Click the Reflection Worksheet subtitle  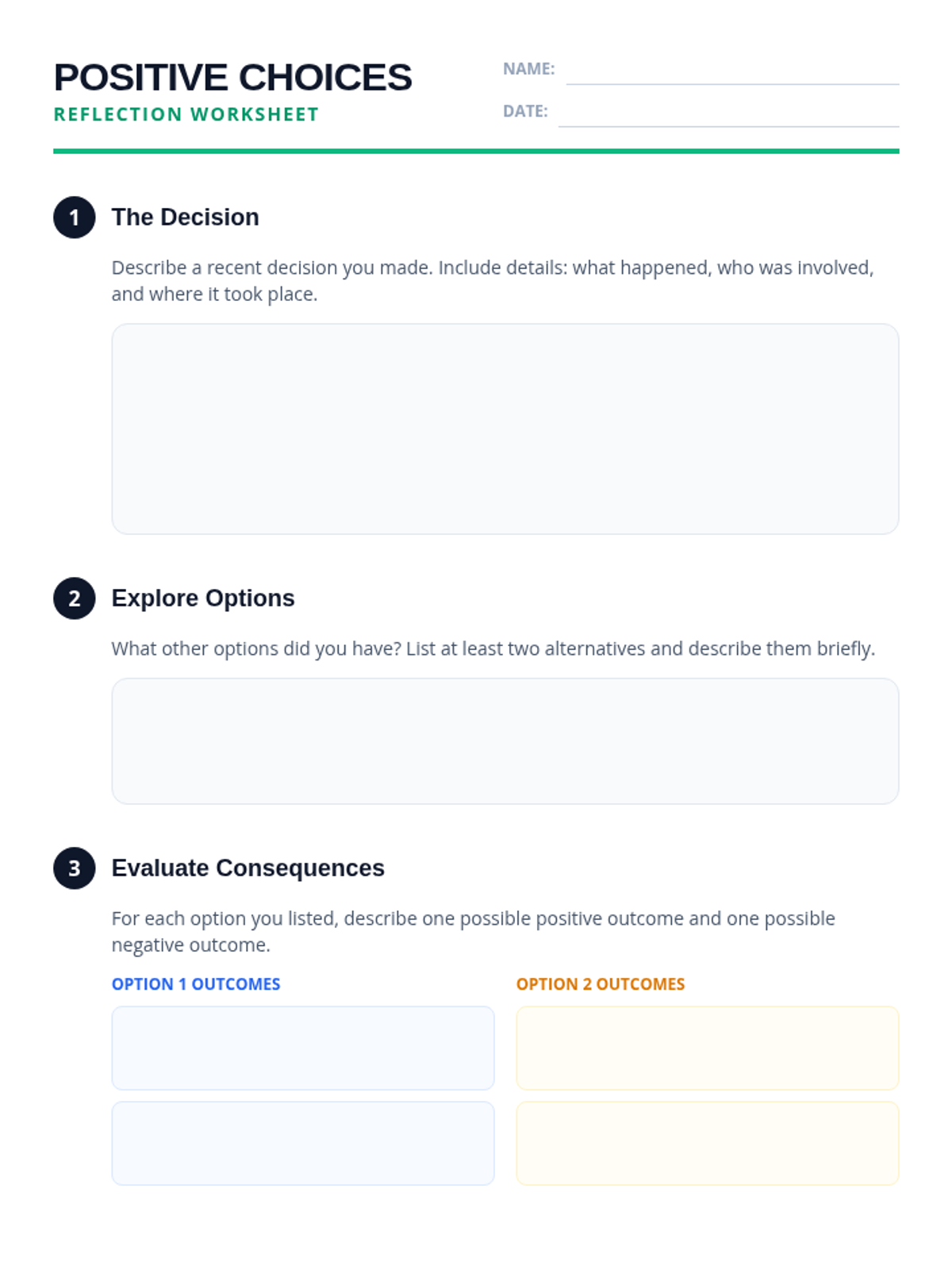(x=186, y=114)
